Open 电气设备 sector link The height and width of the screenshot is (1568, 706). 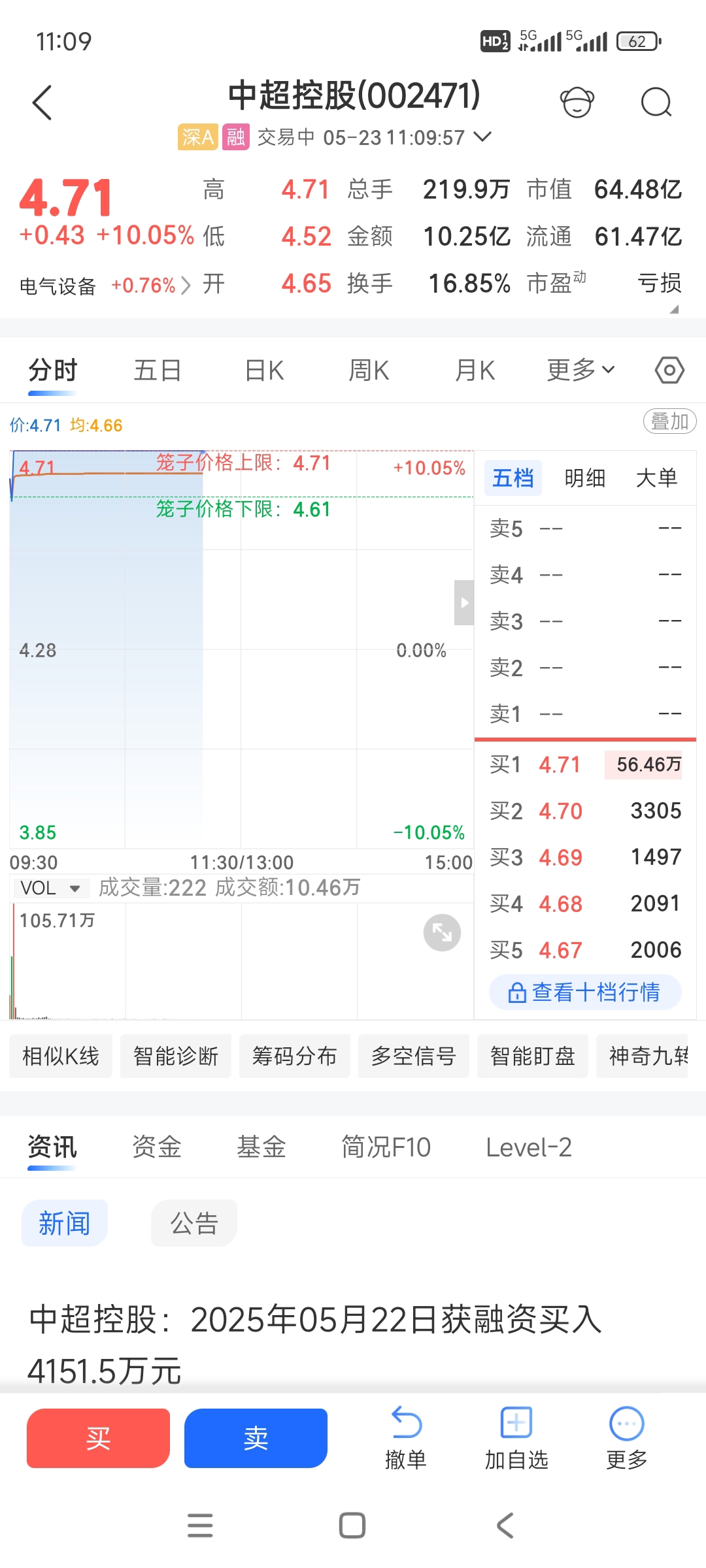(105, 286)
